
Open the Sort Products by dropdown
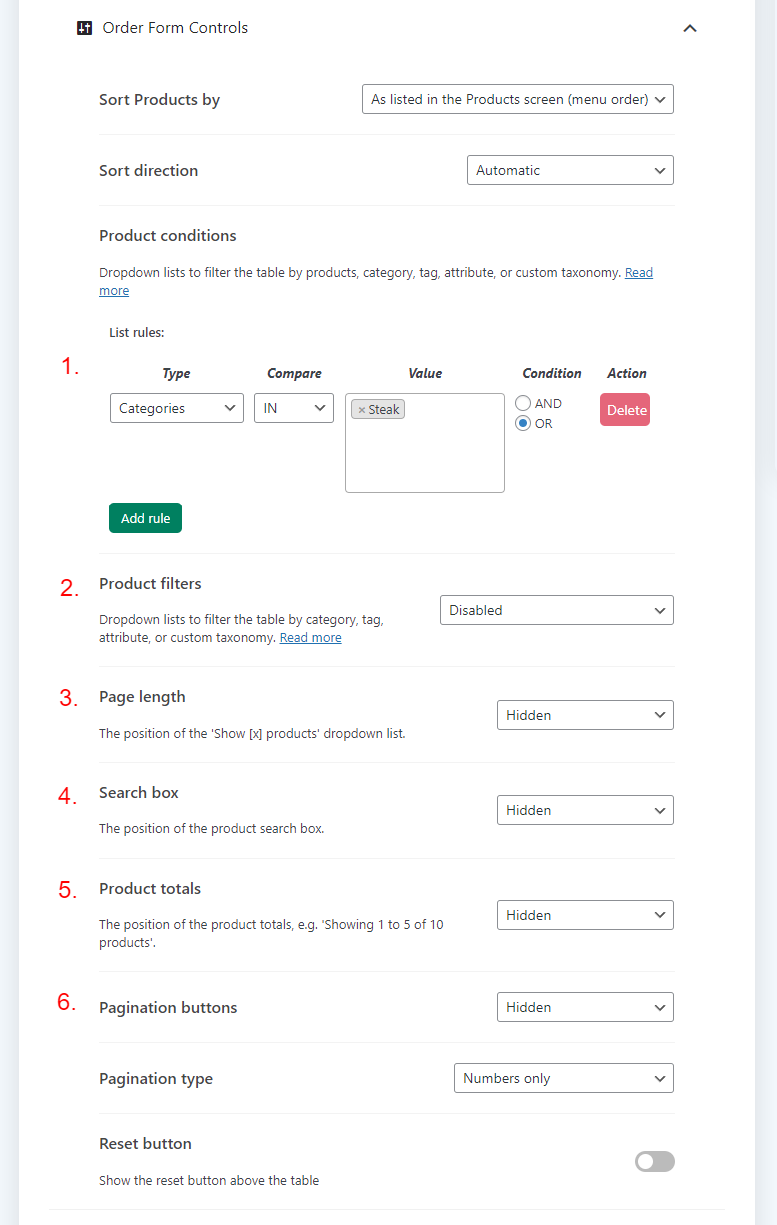[517, 99]
